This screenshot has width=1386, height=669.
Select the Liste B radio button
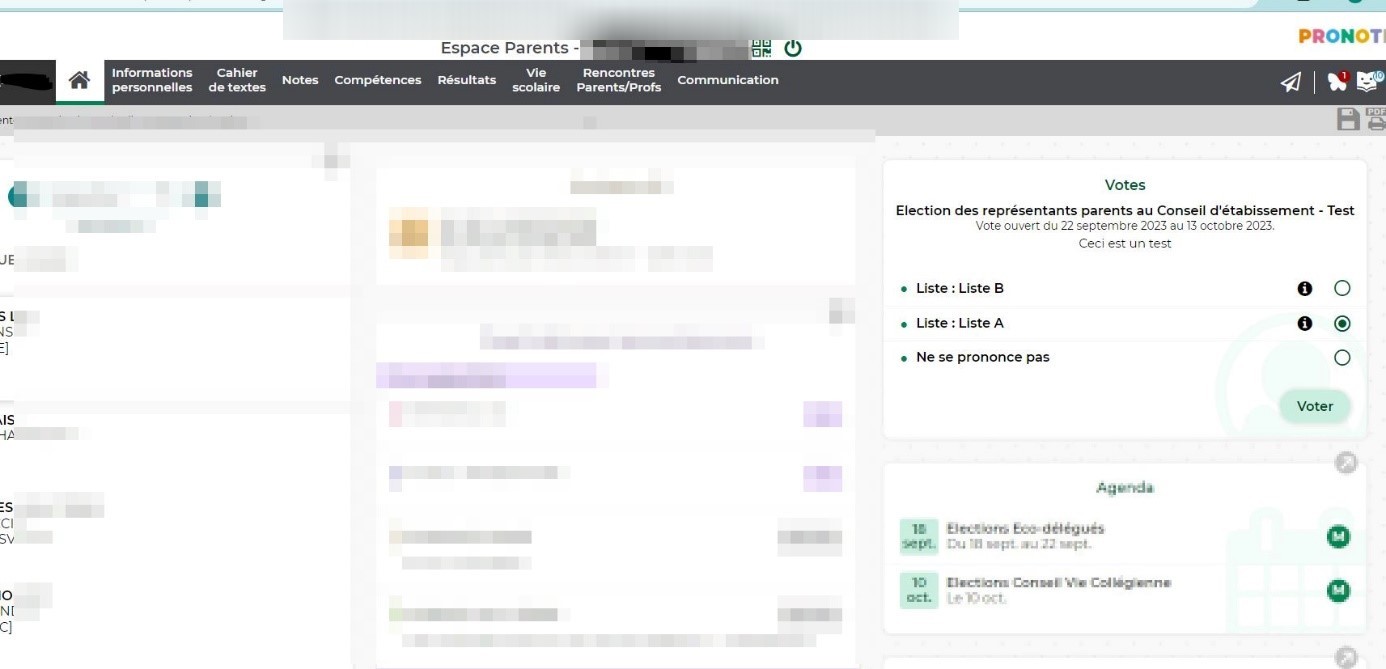[1342, 289]
